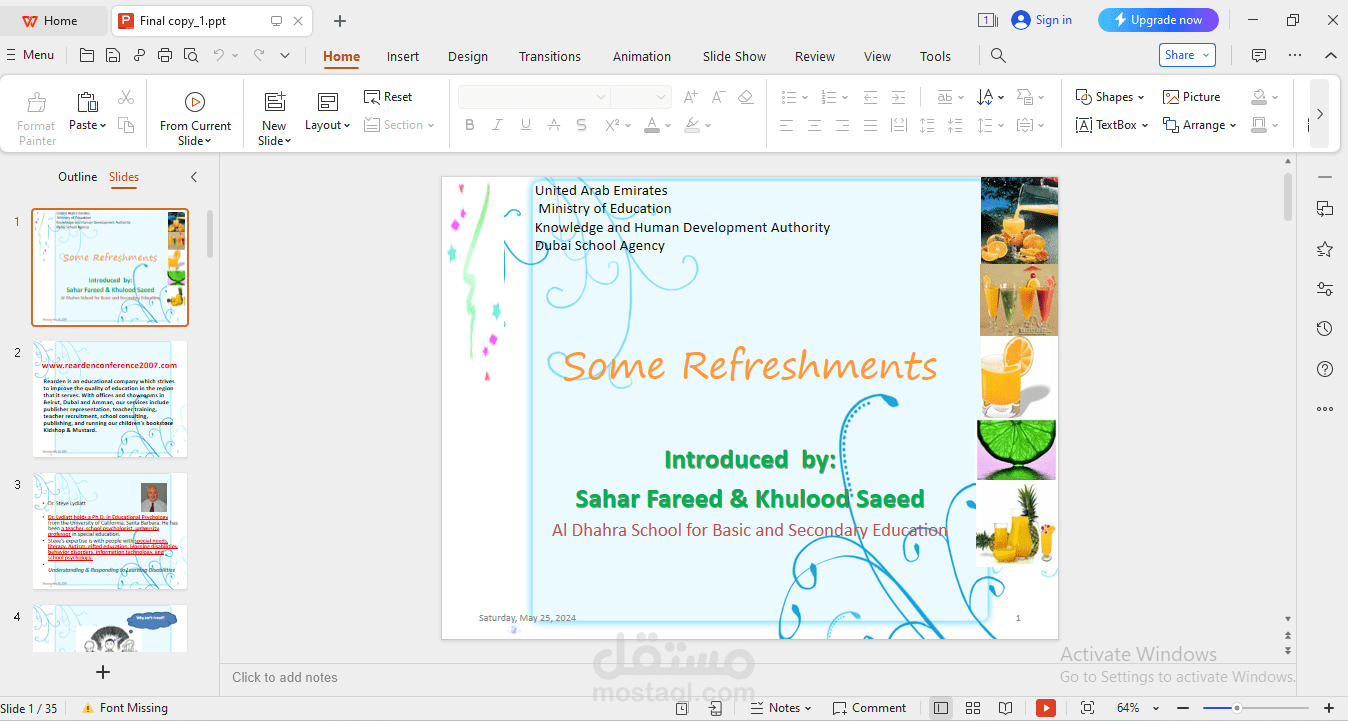Switch to Slide Sorter view in status bar

pyautogui.click(x=973, y=708)
